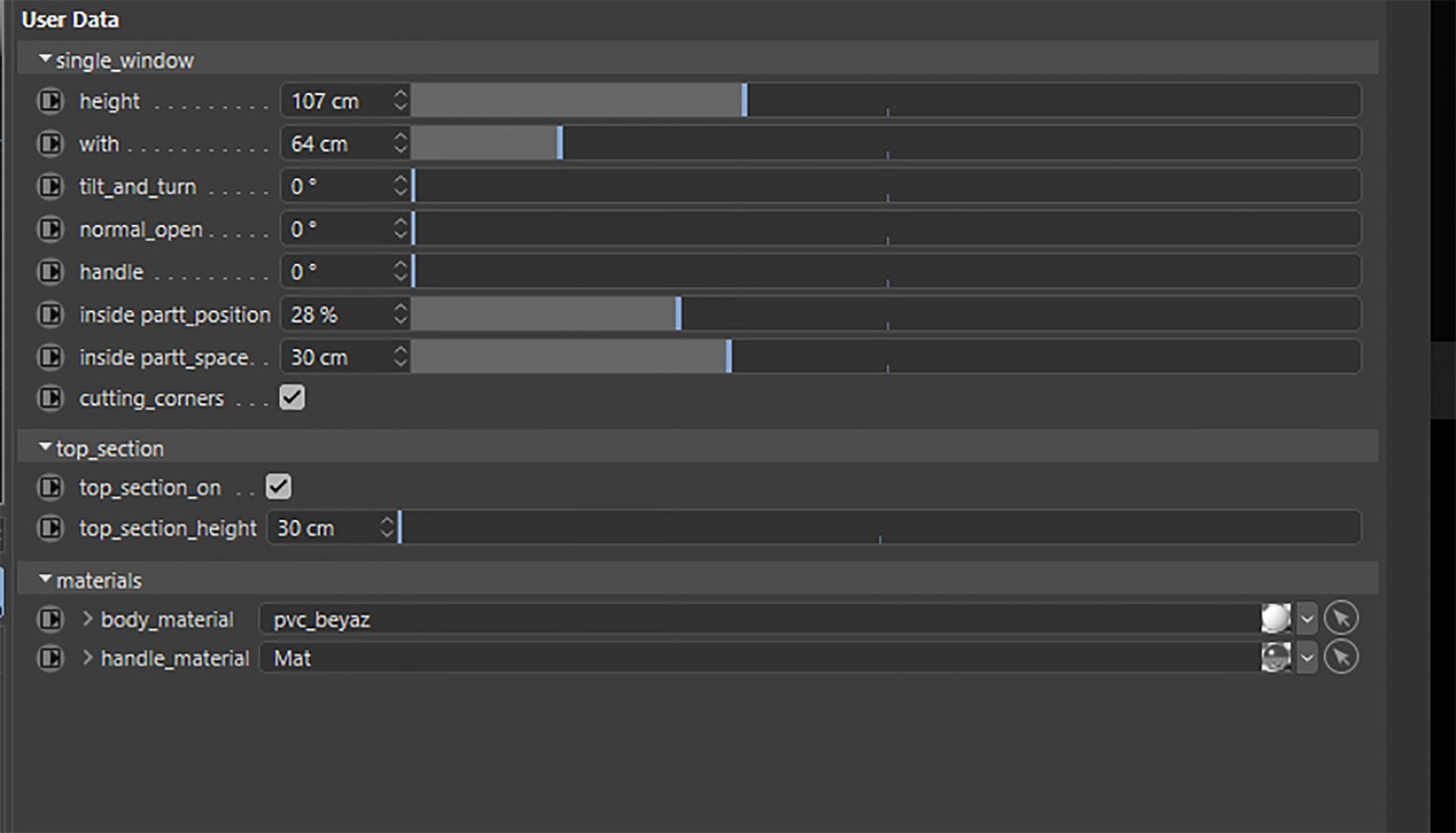Open the body_material dropdown menu
1456x833 pixels.
click(1307, 619)
